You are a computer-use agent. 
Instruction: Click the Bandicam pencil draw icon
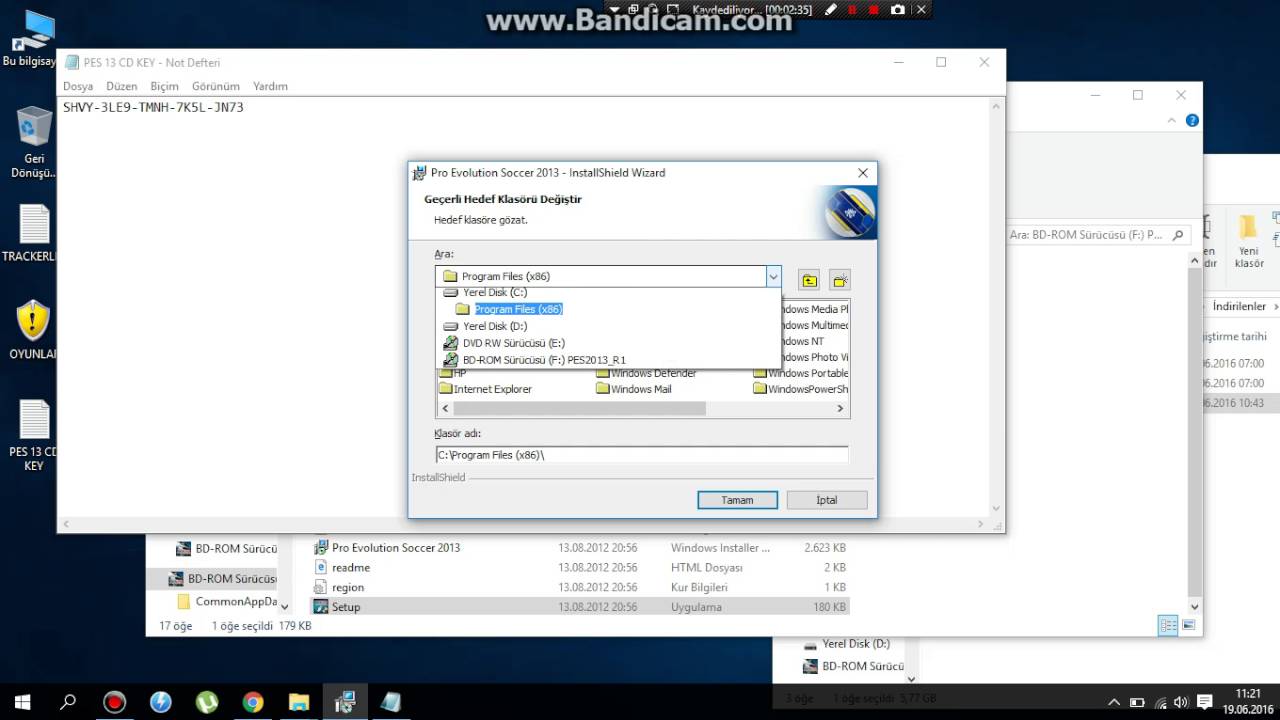tap(831, 9)
